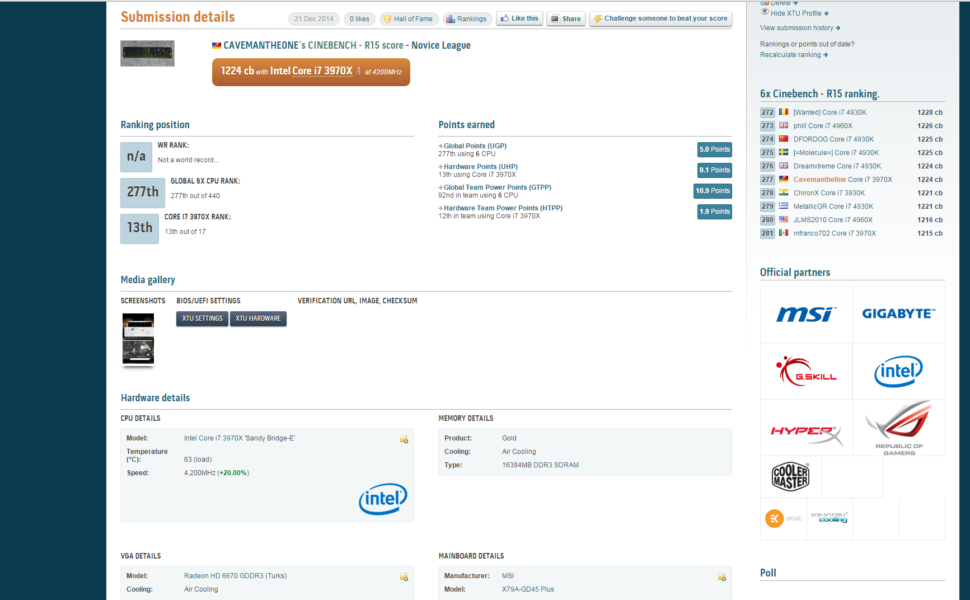This screenshot has height=600, width=970.
Task: Click the 5.0 Points badge
Action: tap(715, 150)
